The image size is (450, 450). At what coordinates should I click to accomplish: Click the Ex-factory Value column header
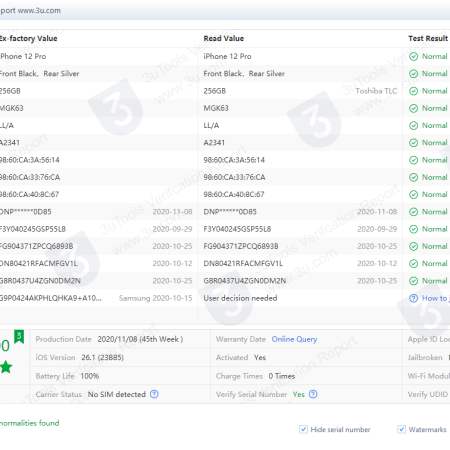point(29,39)
